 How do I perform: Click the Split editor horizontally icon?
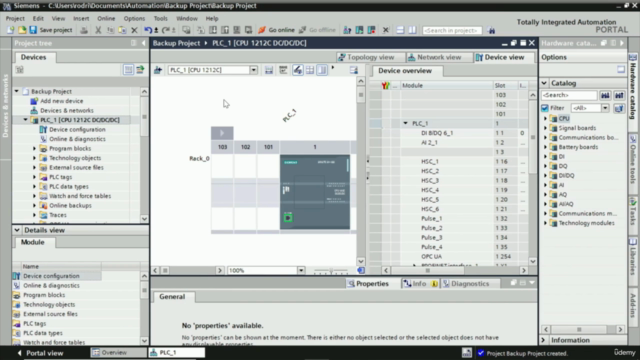400,30
